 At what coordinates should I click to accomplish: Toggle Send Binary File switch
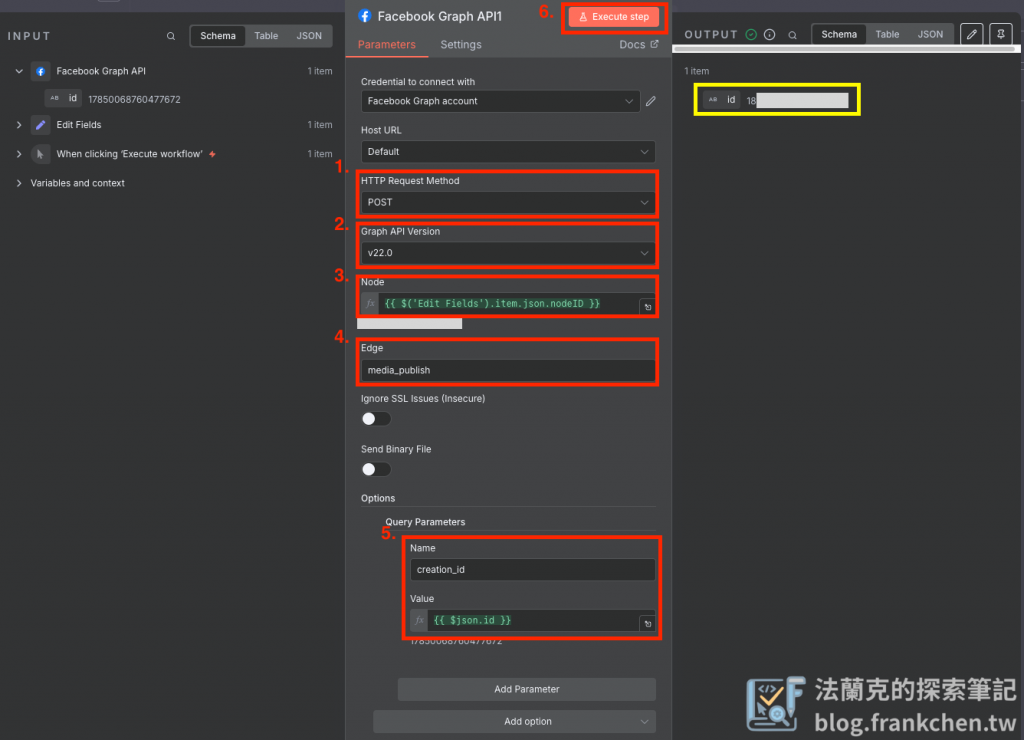click(376, 470)
